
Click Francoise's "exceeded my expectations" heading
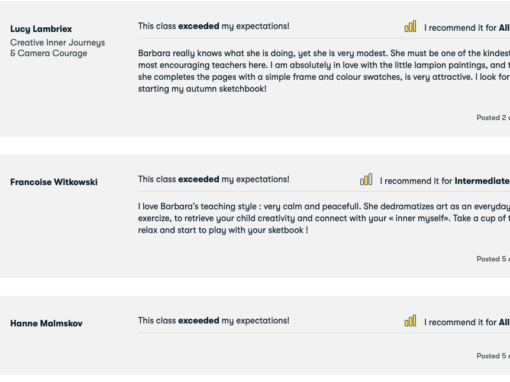(x=214, y=179)
